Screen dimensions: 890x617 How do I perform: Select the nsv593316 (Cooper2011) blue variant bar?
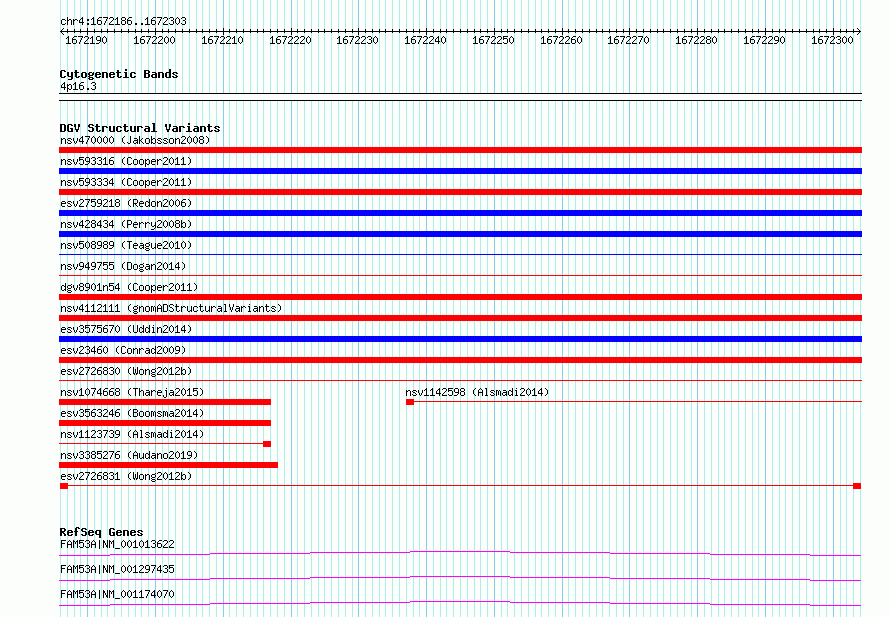point(460,171)
